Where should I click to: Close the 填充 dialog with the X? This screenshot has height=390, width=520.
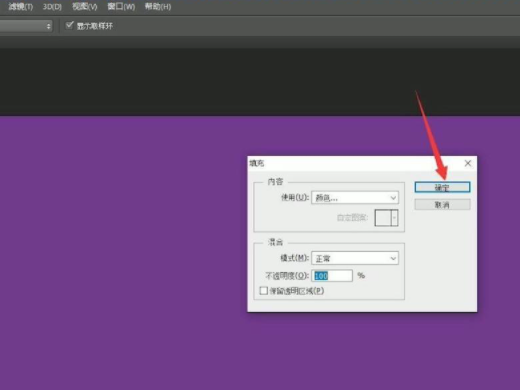(x=468, y=163)
